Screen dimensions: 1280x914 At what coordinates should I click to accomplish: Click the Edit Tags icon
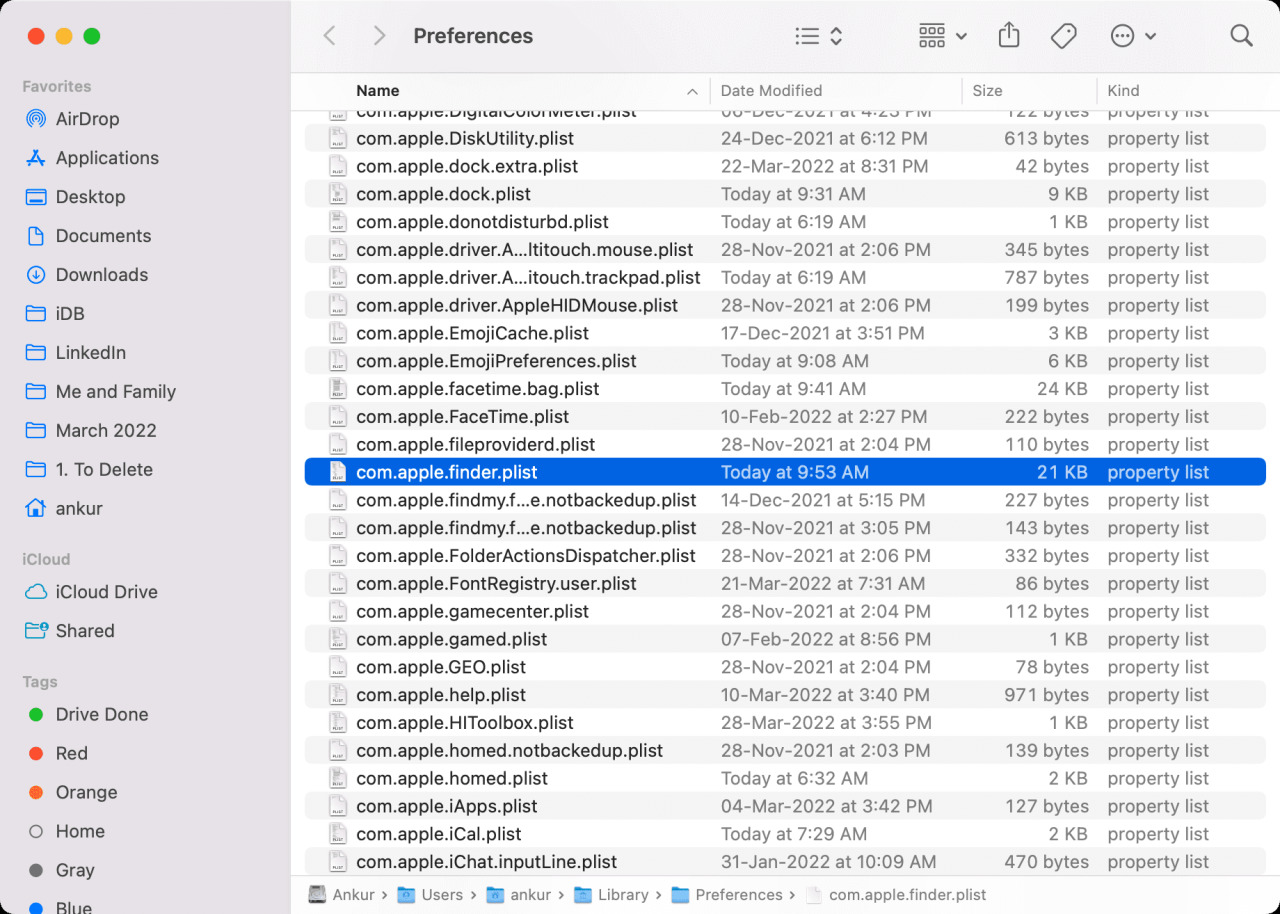pos(1064,36)
